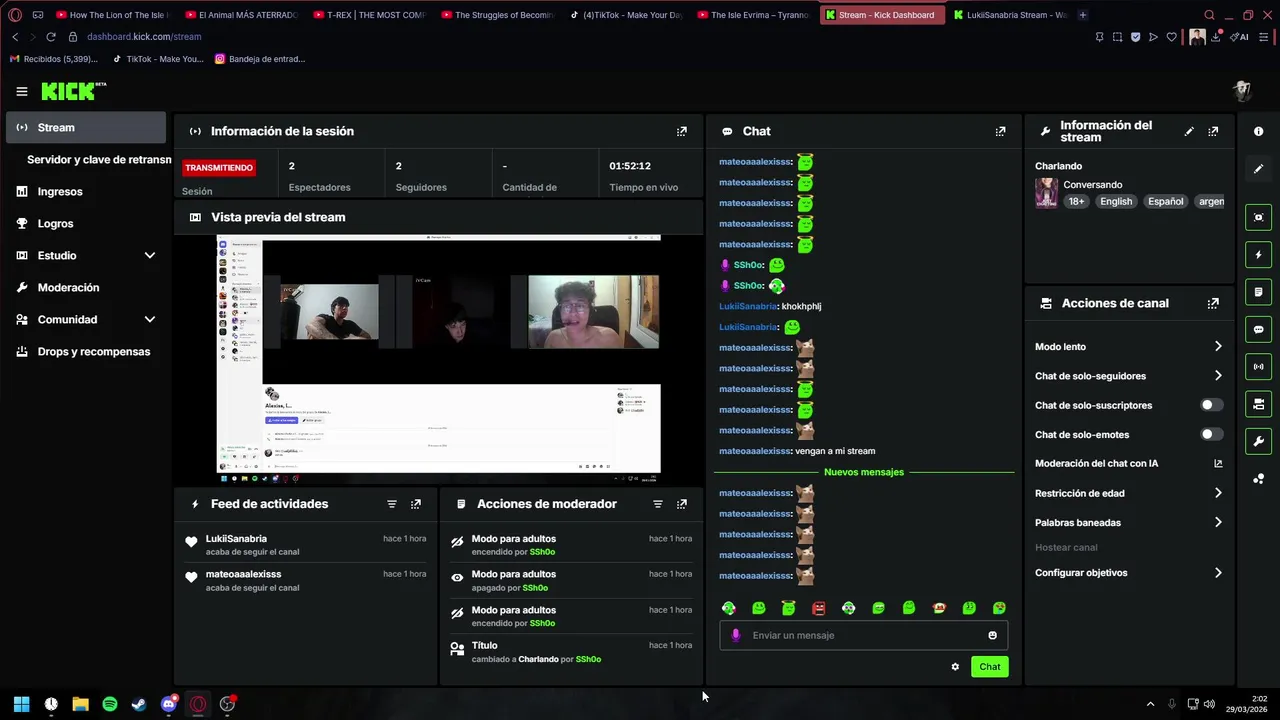Open Discord from the taskbar
1280x720 pixels.
point(169,704)
